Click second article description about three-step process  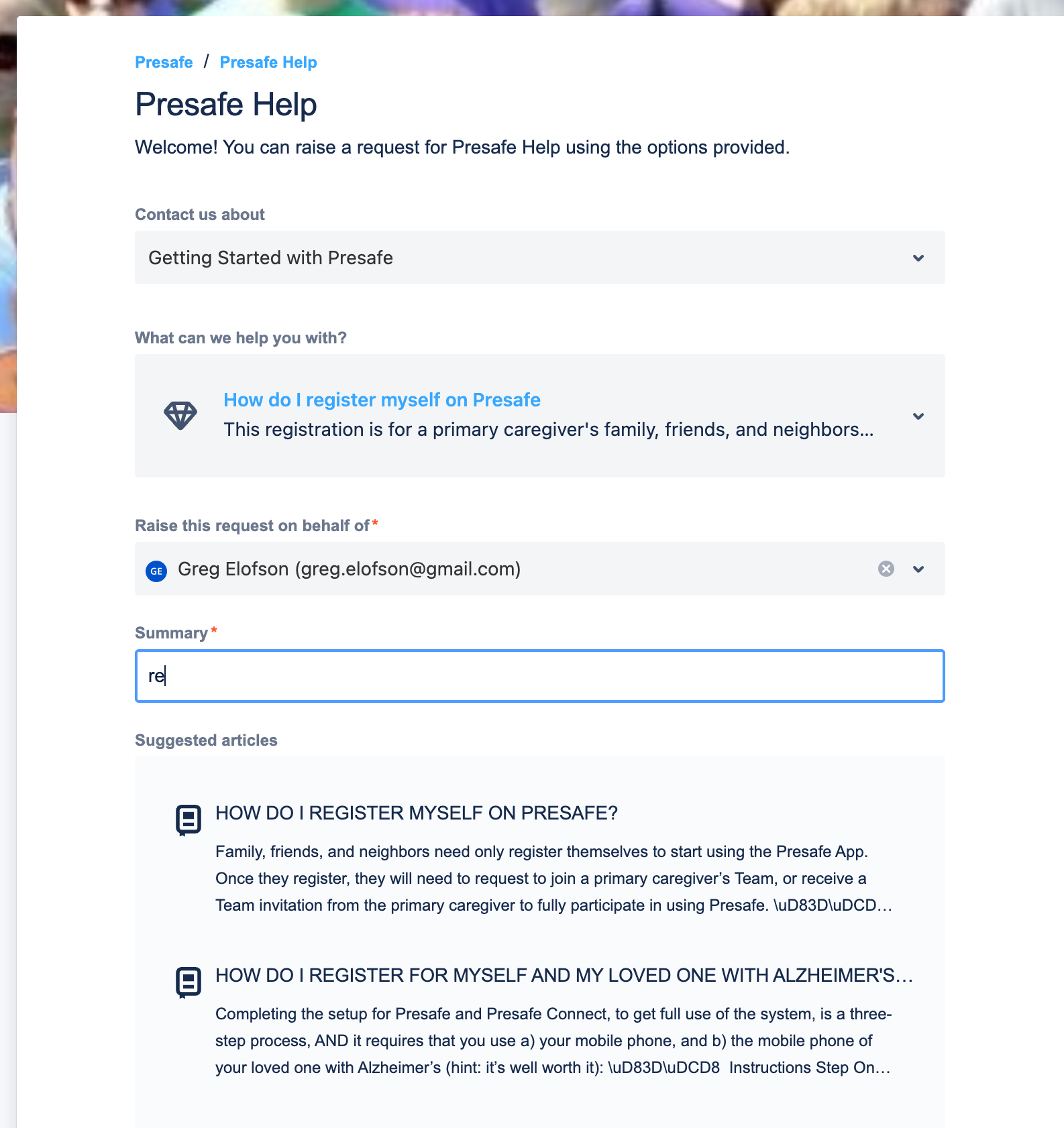(x=553, y=1041)
